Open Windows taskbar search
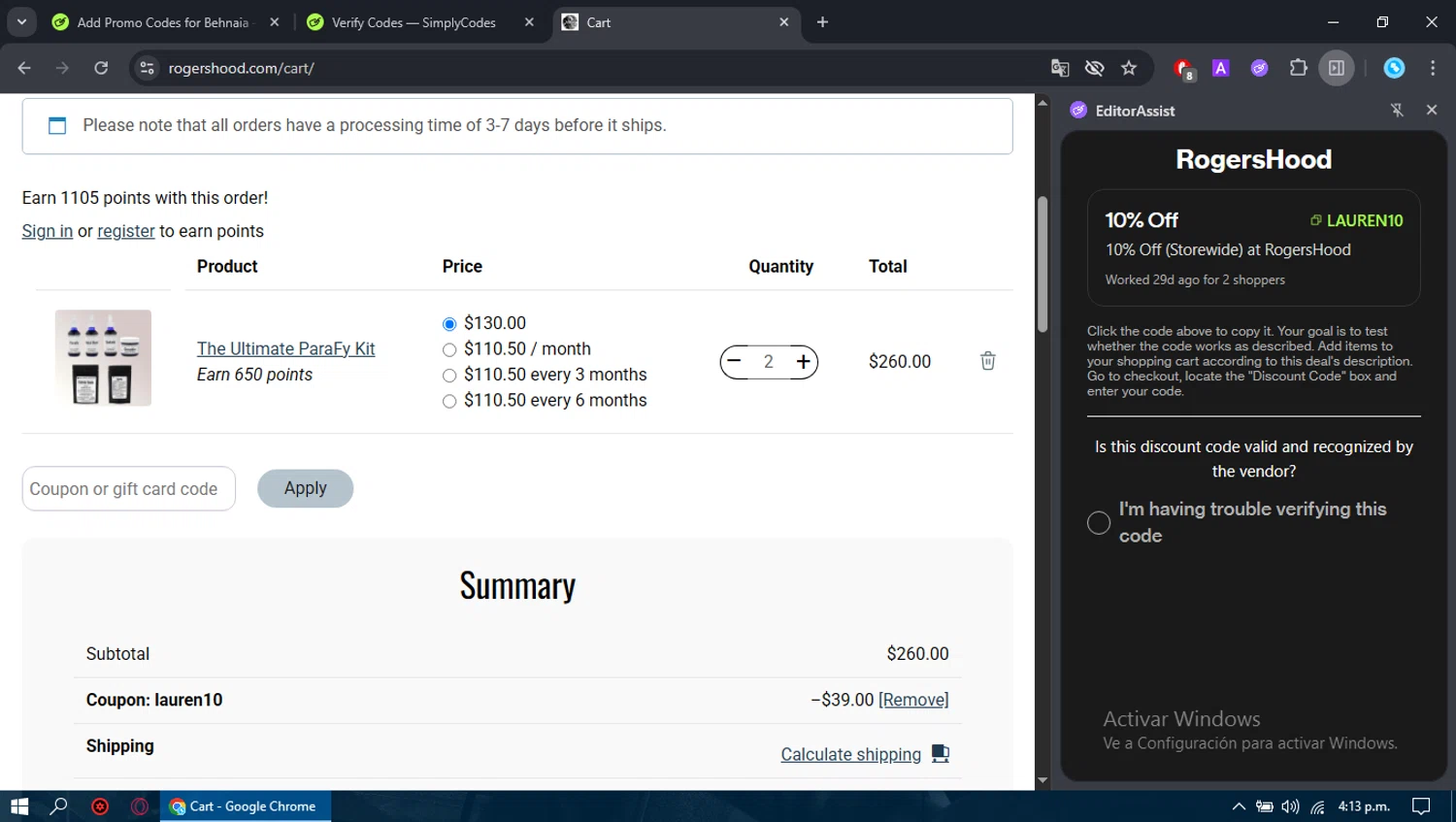Image resolution: width=1456 pixels, height=822 pixels. point(59,806)
